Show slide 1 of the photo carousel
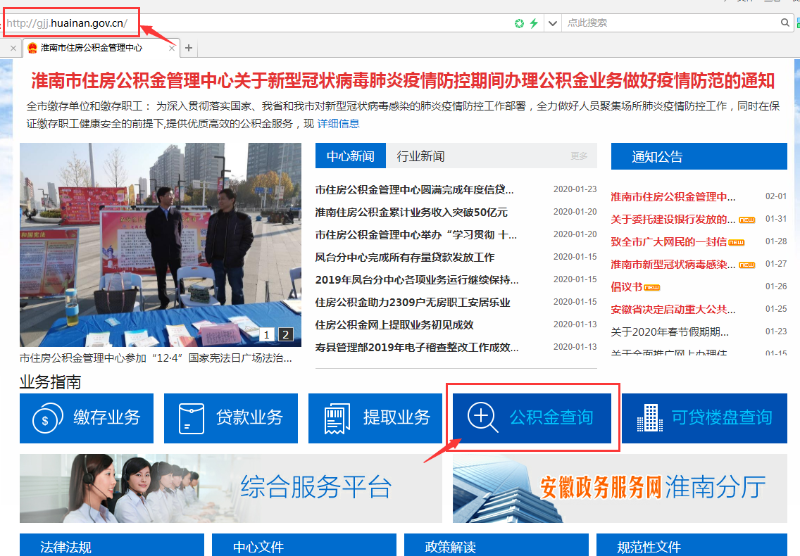The height and width of the screenshot is (556, 800). (x=268, y=335)
